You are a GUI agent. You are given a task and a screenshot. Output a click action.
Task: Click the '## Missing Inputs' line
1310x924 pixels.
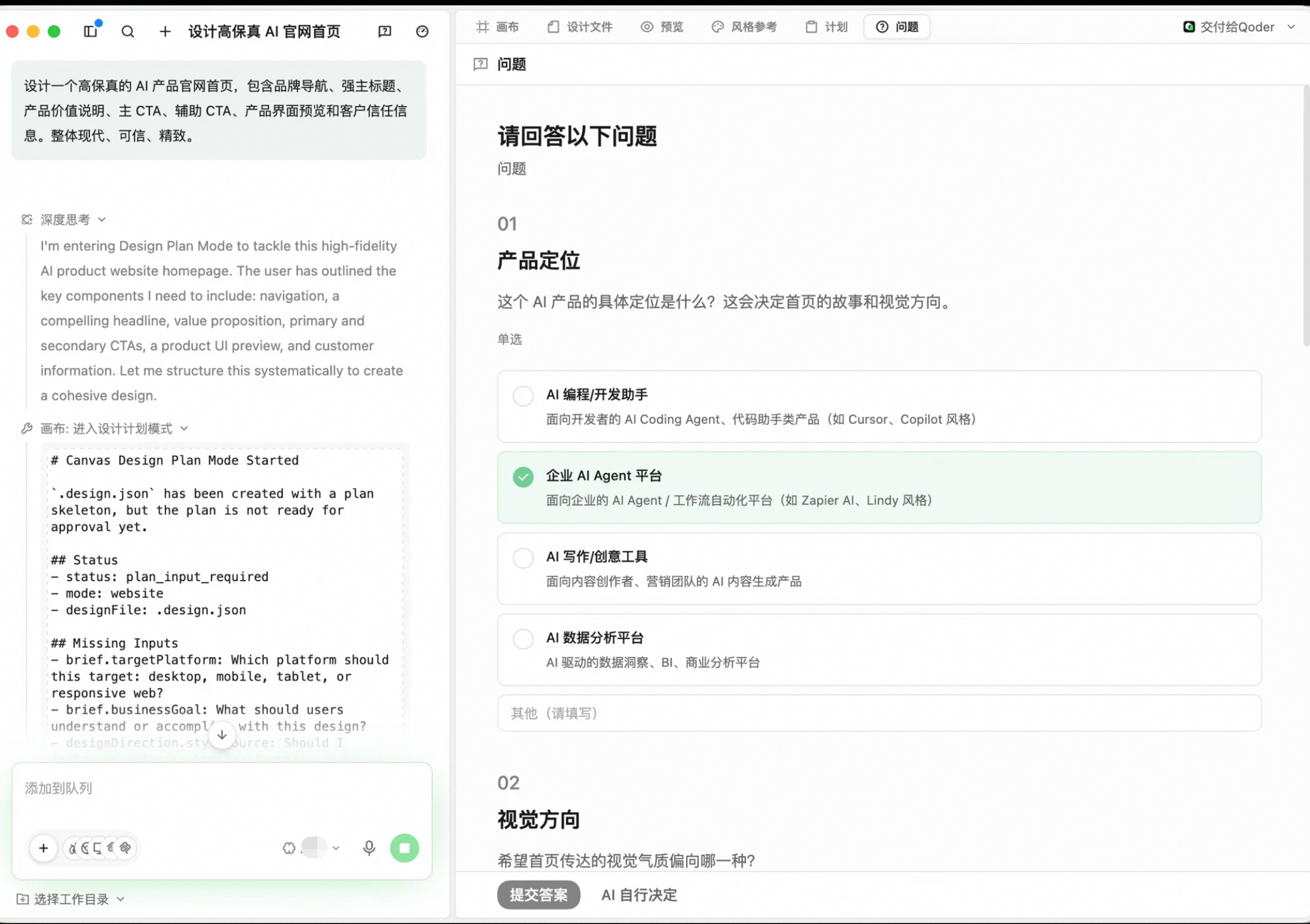pyautogui.click(x=114, y=643)
